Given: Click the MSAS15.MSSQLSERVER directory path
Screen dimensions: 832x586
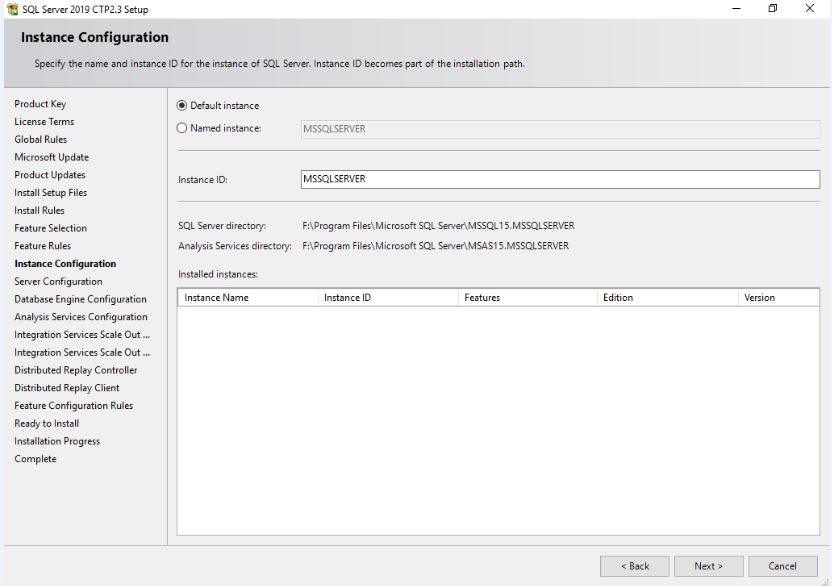Looking at the screenshot, I should (x=436, y=246).
